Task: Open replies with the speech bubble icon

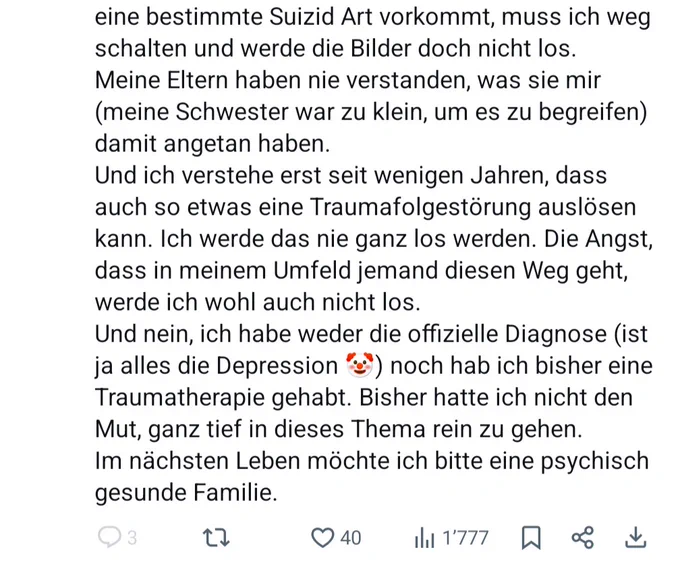Action: coord(109,538)
